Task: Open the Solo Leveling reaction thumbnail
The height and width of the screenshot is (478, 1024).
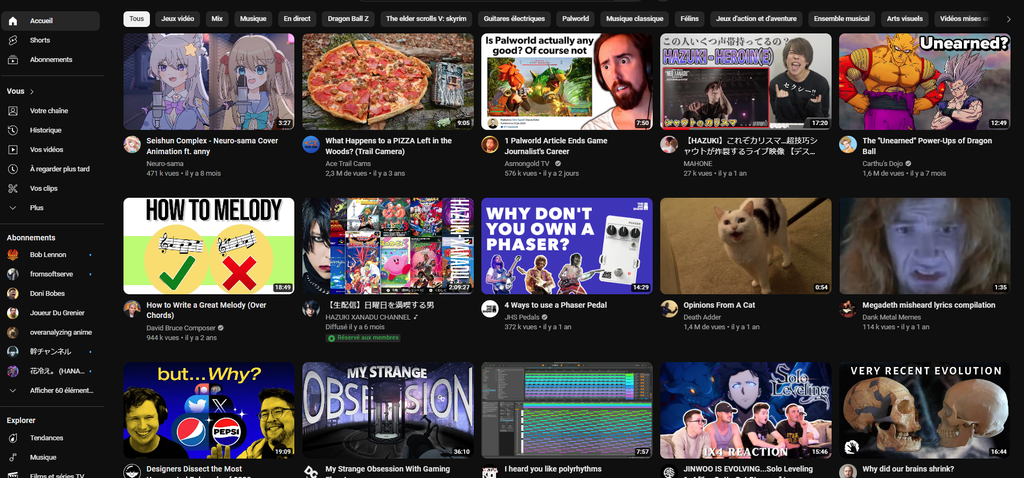Action: tap(746, 411)
